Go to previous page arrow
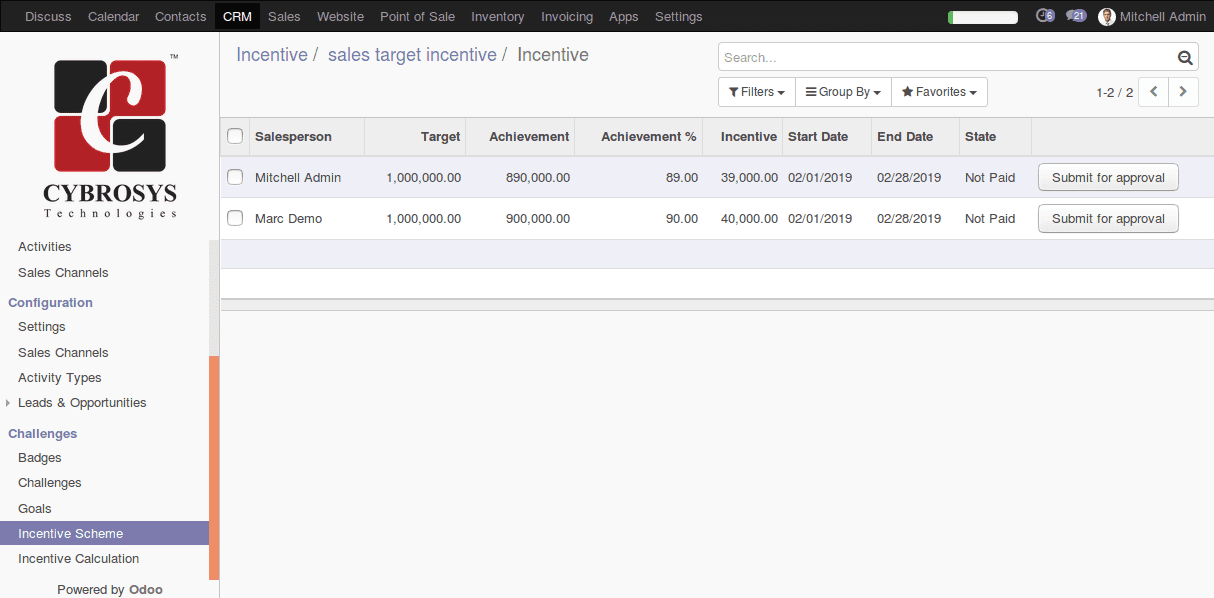Image resolution: width=1214 pixels, height=598 pixels. coord(1154,92)
